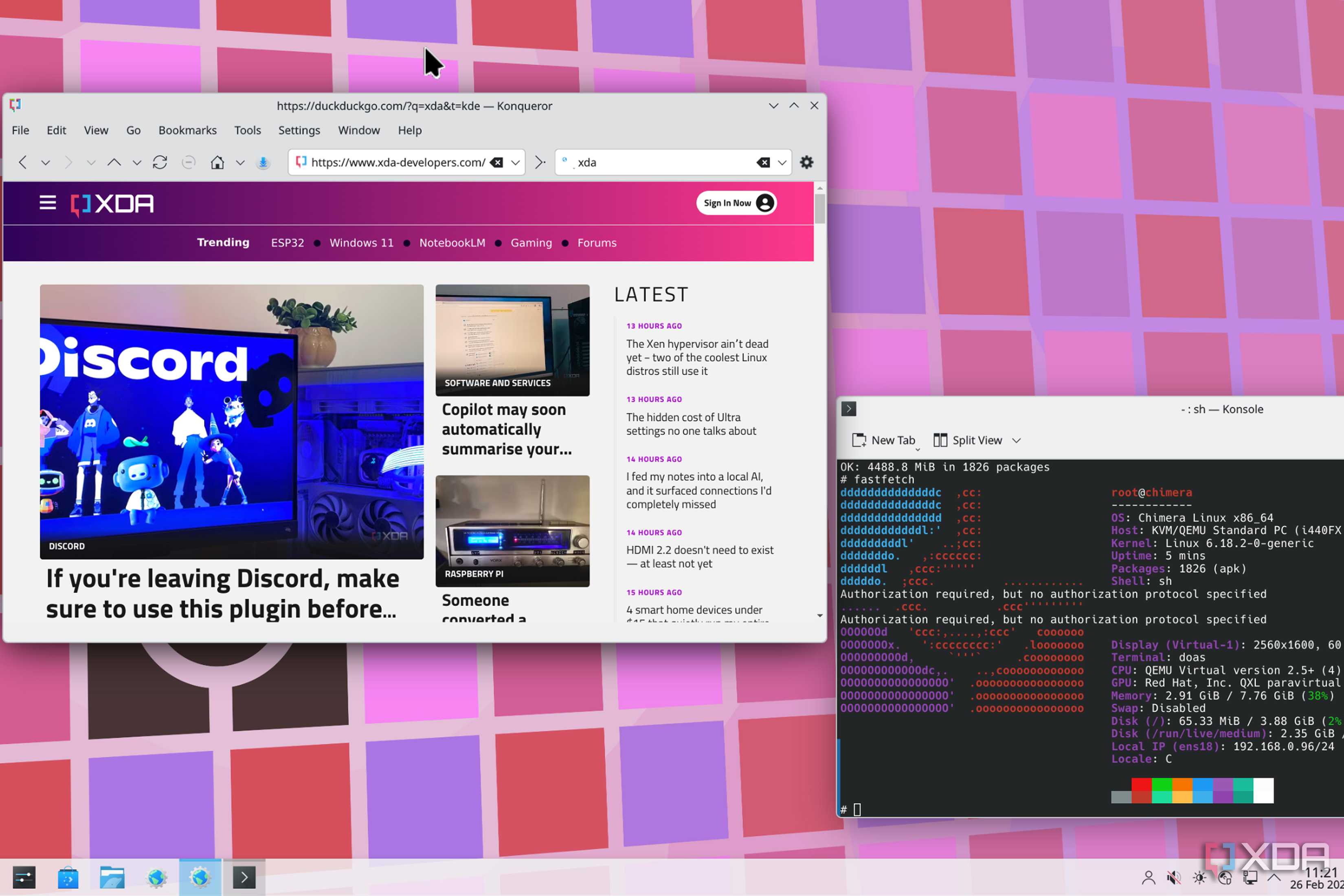Open the Discord article thumbnail image
The width and height of the screenshot is (1344, 896).
(231, 422)
